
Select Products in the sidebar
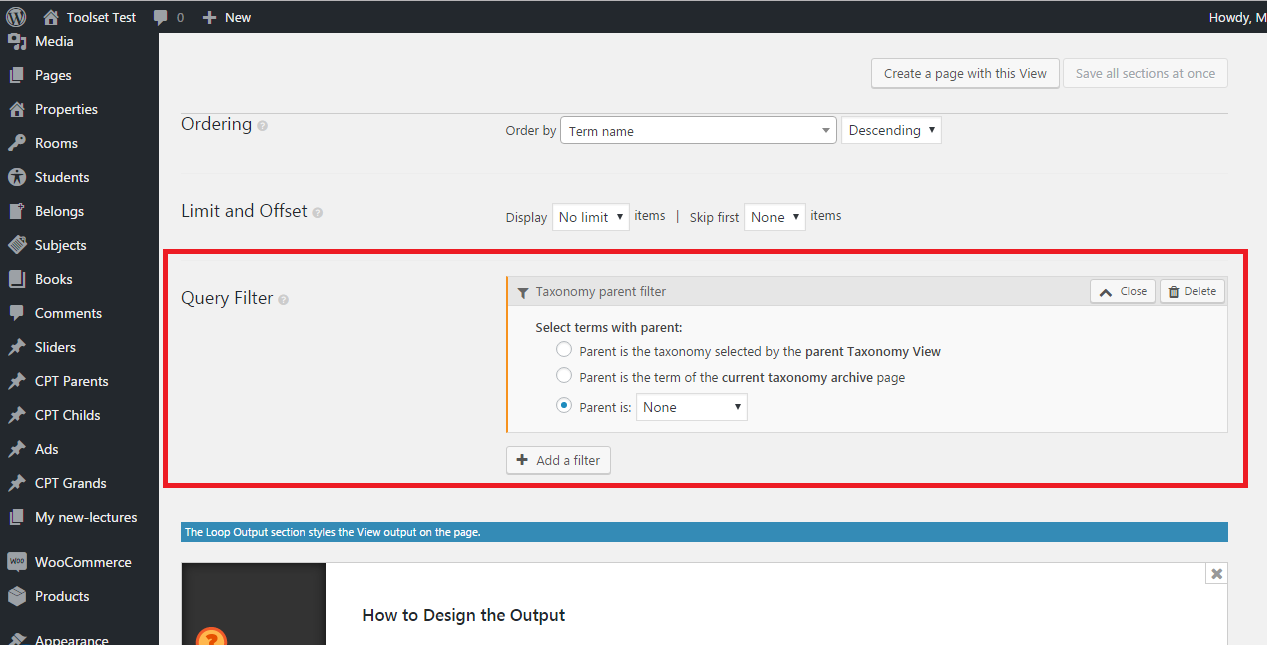[x=62, y=595]
